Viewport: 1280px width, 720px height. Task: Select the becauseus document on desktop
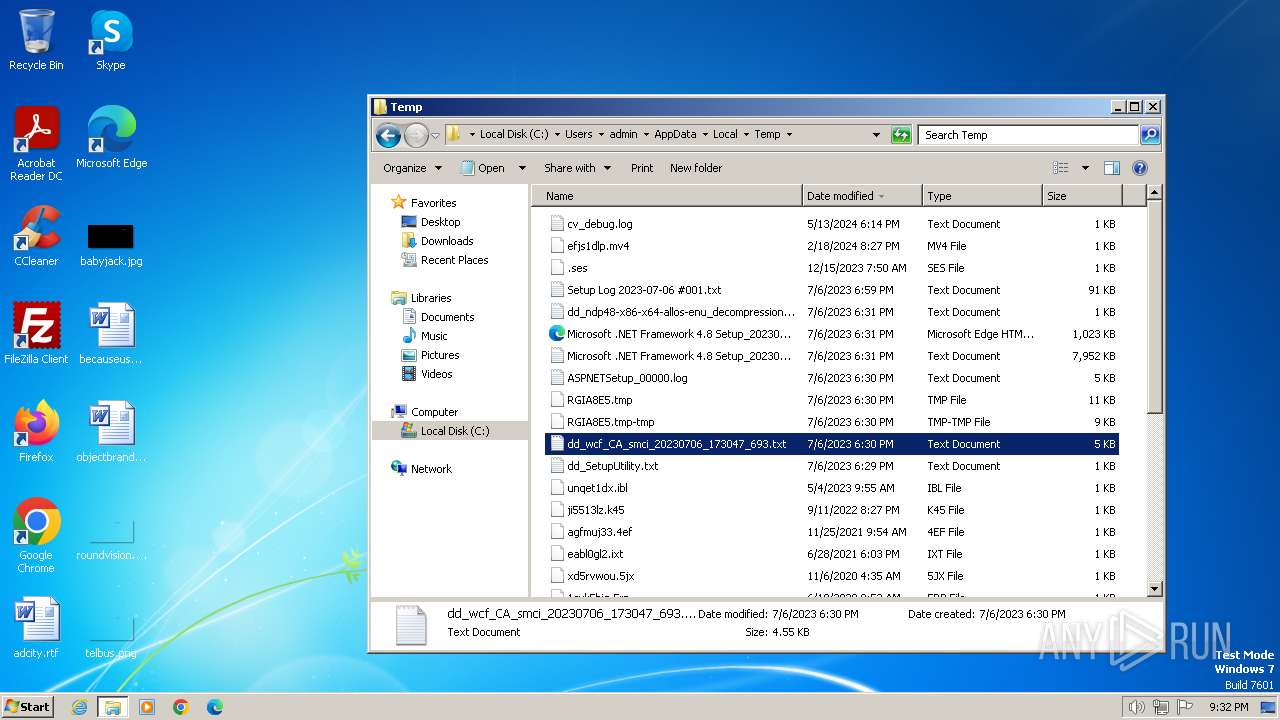point(111,333)
